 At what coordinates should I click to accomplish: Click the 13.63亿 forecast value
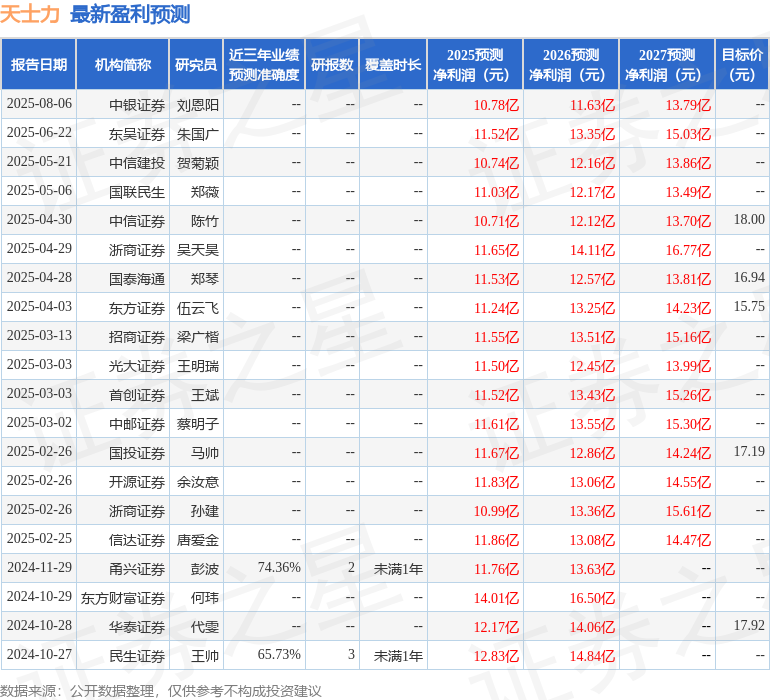(592, 569)
